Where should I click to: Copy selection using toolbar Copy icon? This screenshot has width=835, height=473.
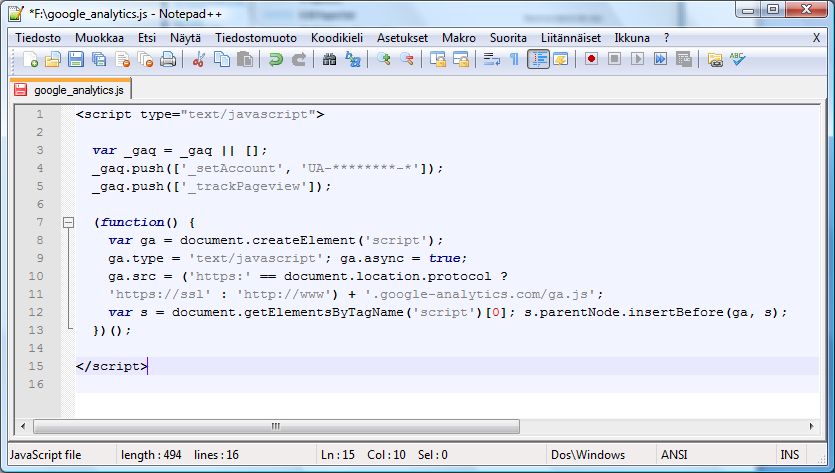[222, 59]
